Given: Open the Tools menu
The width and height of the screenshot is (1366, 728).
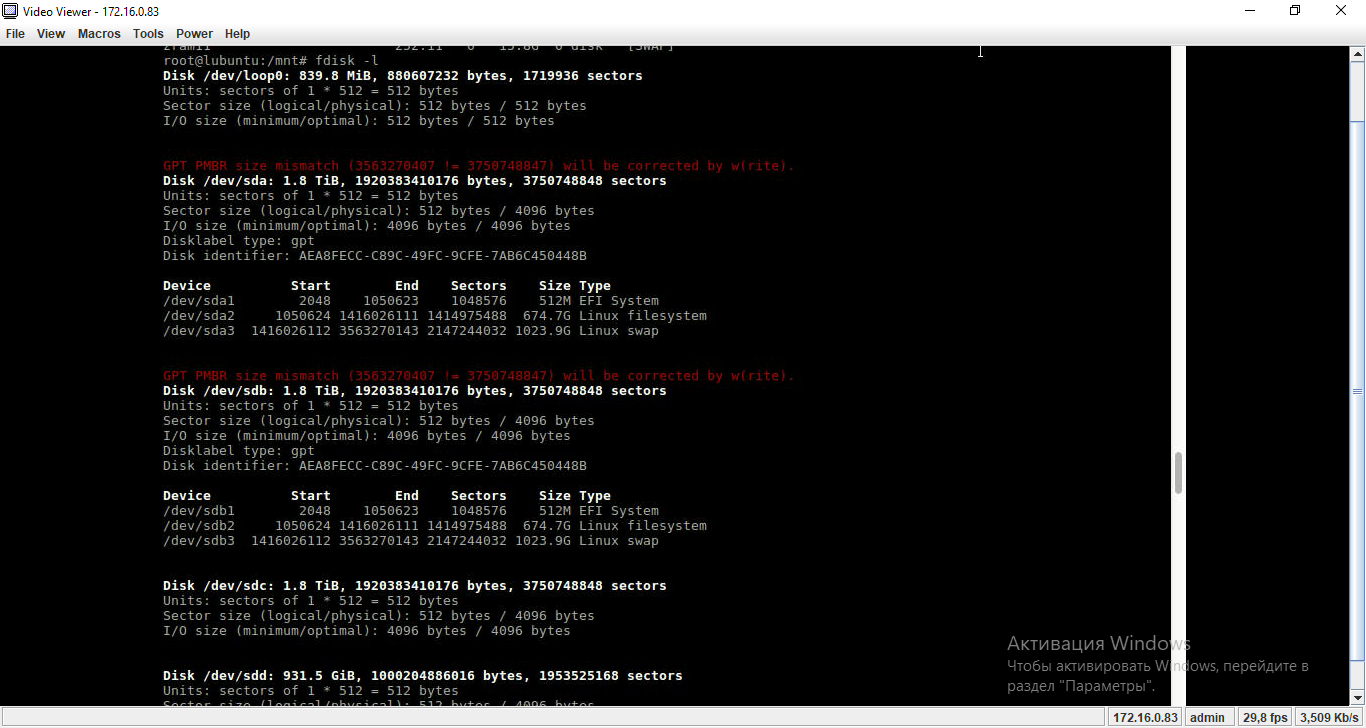Looking at the screenshot, I should click(x=148, y=34).
